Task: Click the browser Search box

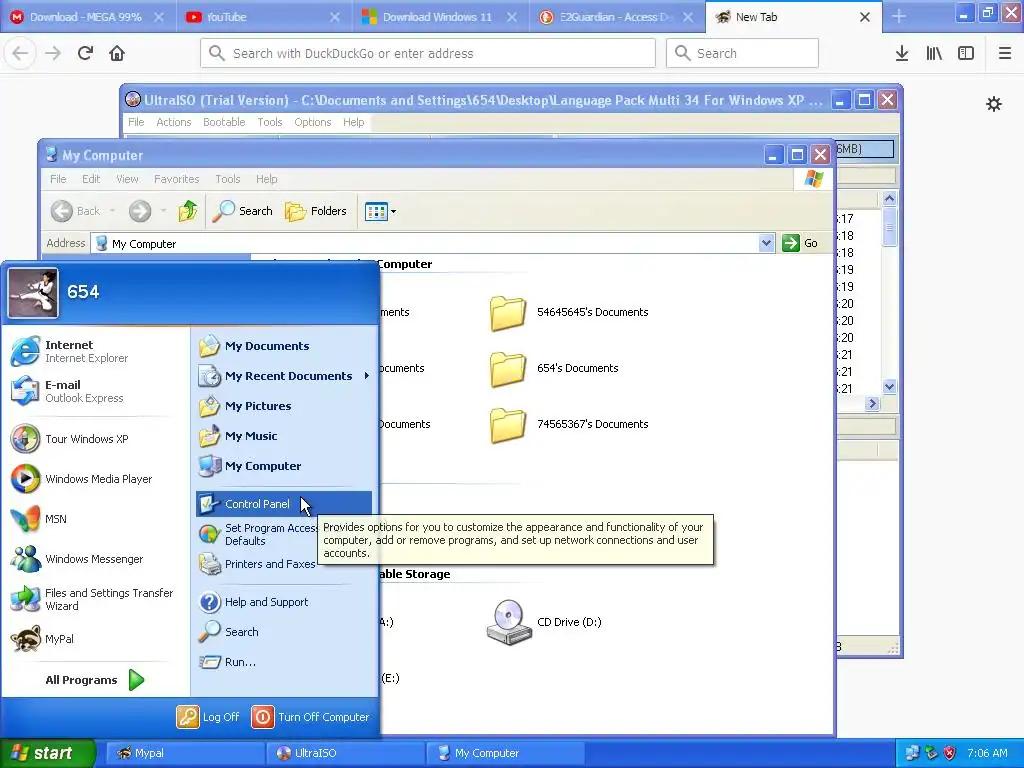Action: point(742,54)
